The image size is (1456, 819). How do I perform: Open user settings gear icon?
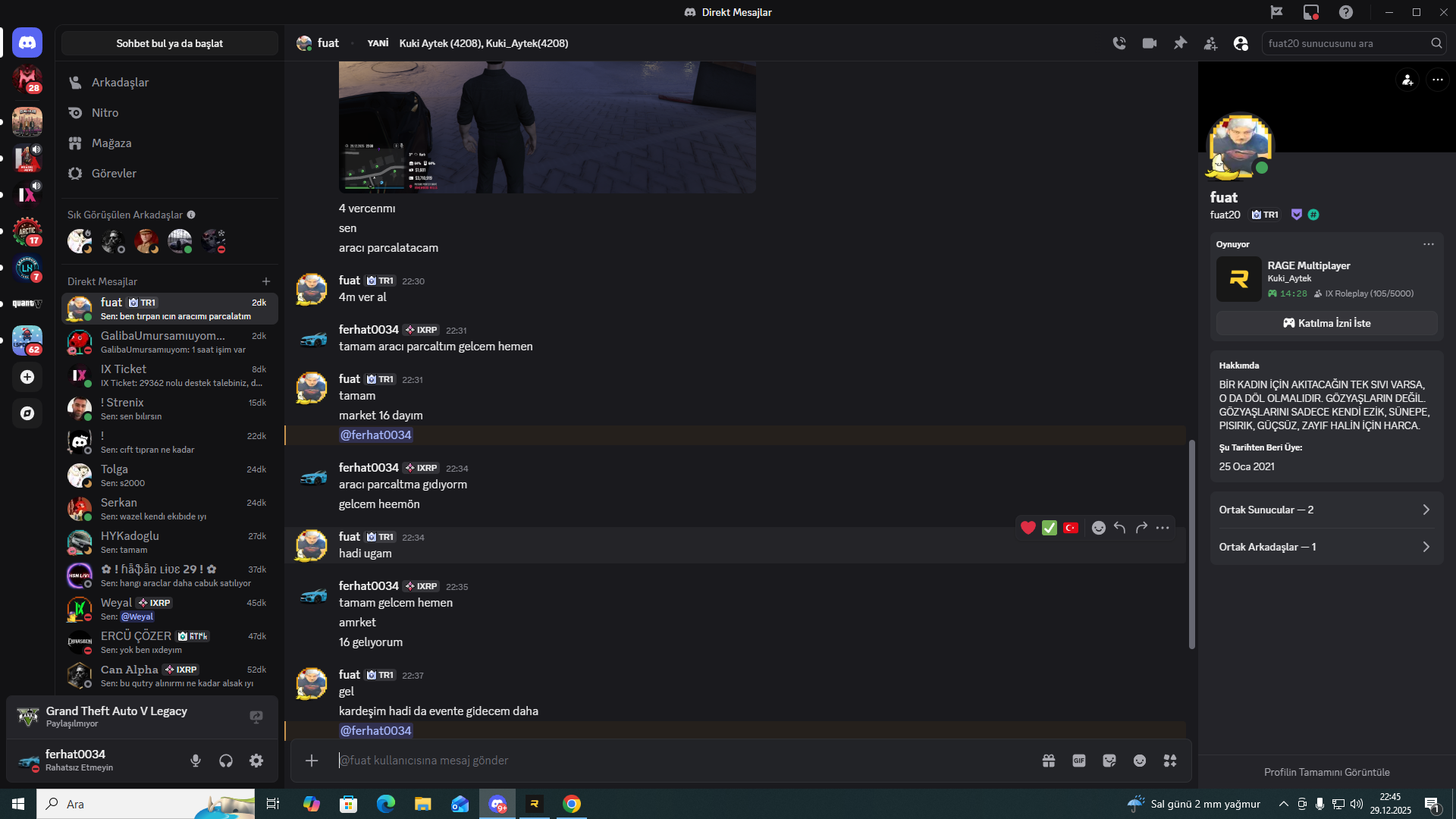(256, 761)
